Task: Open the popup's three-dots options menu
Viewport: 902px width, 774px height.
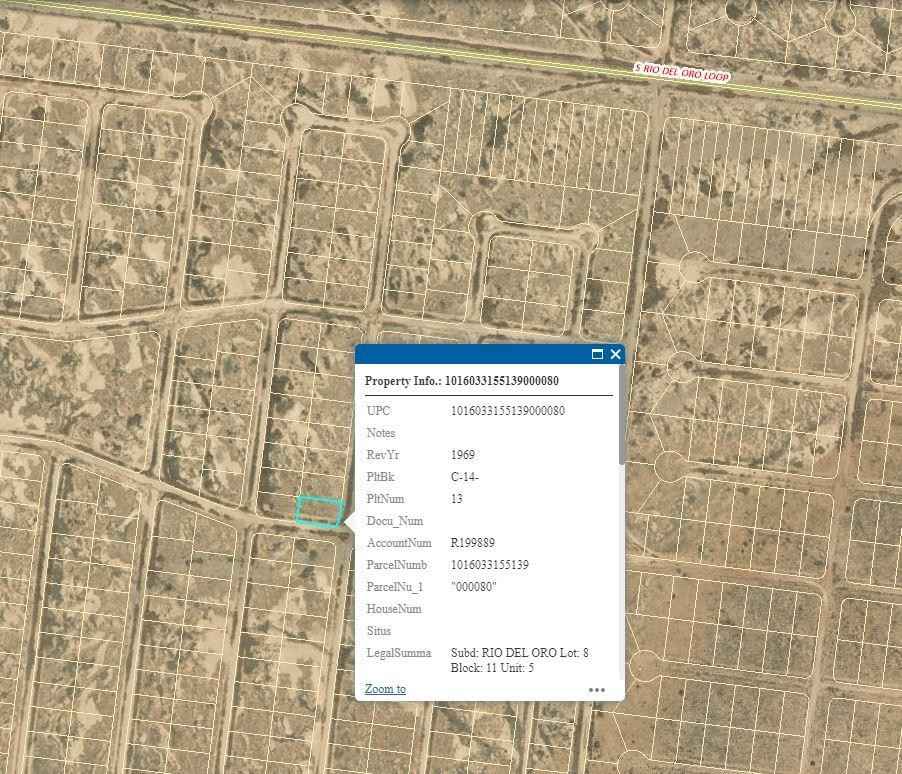Action: pyautogui.click(x=597, y=689)
